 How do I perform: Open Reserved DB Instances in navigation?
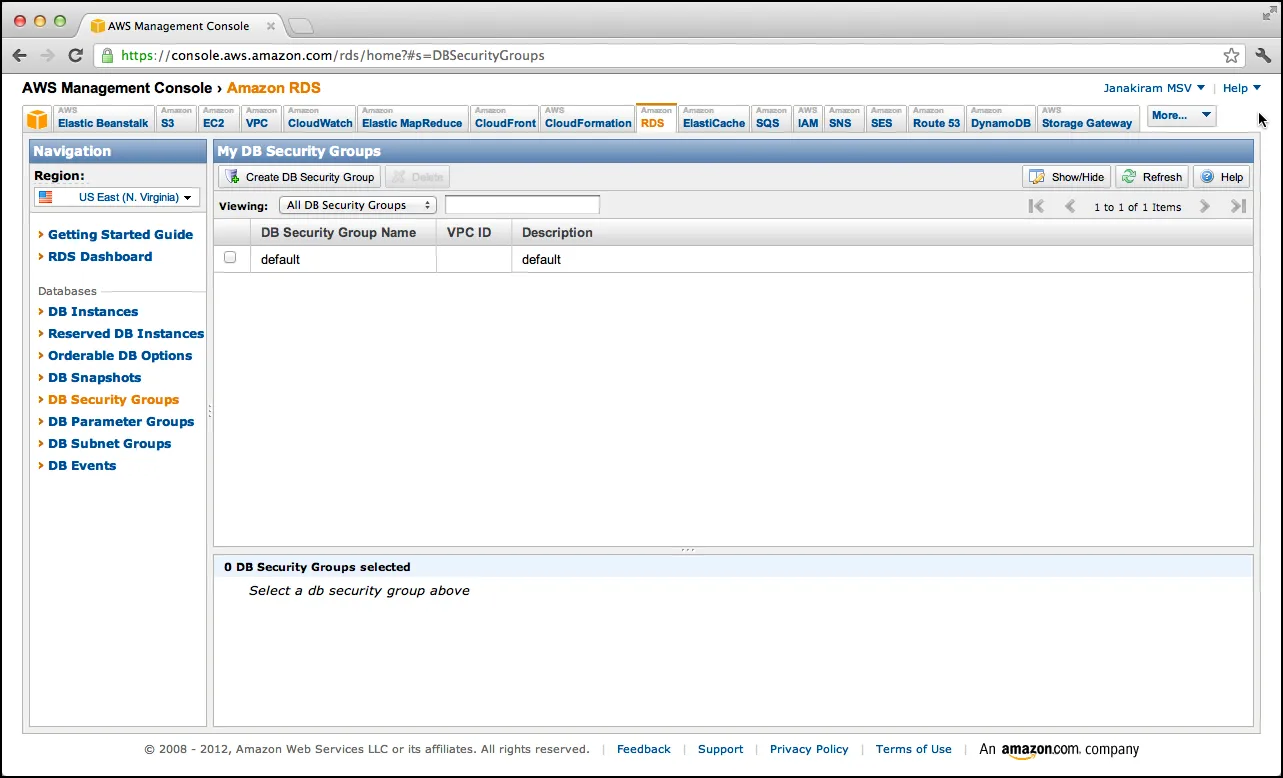click(x=126, y=333)
